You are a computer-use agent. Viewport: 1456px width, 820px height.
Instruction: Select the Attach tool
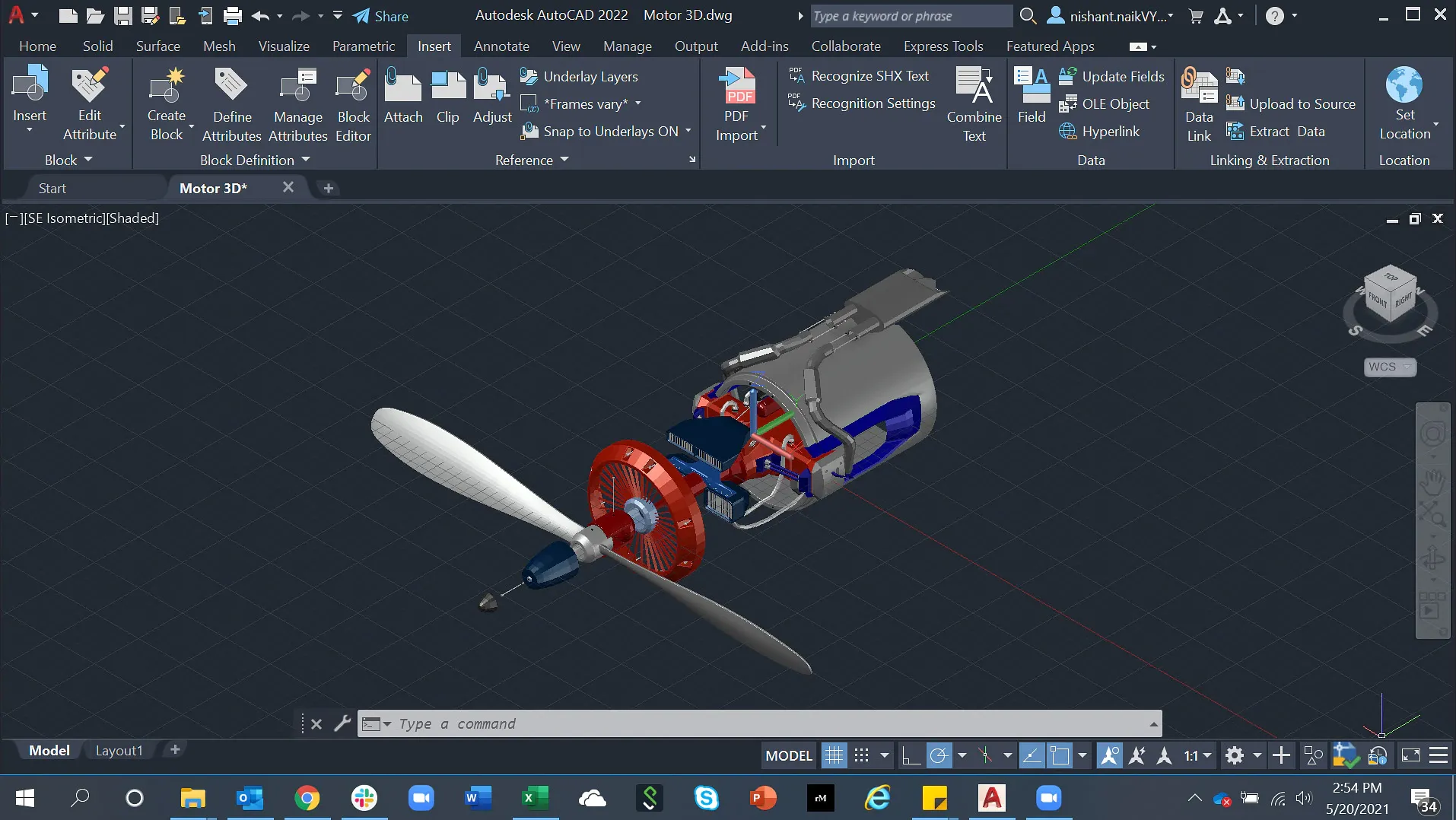coord(403,97)
